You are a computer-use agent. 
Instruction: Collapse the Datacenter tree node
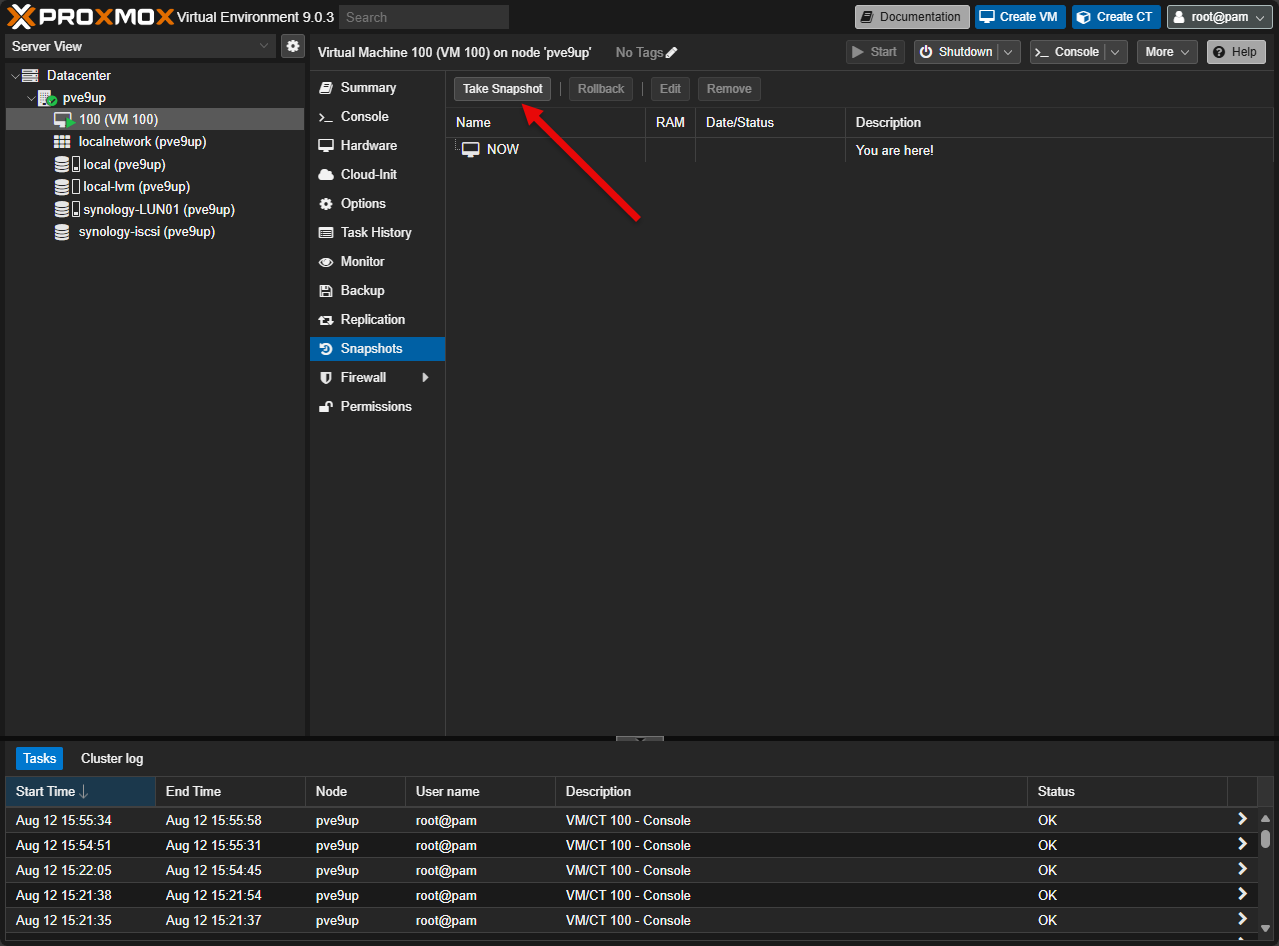coord(14,75)
